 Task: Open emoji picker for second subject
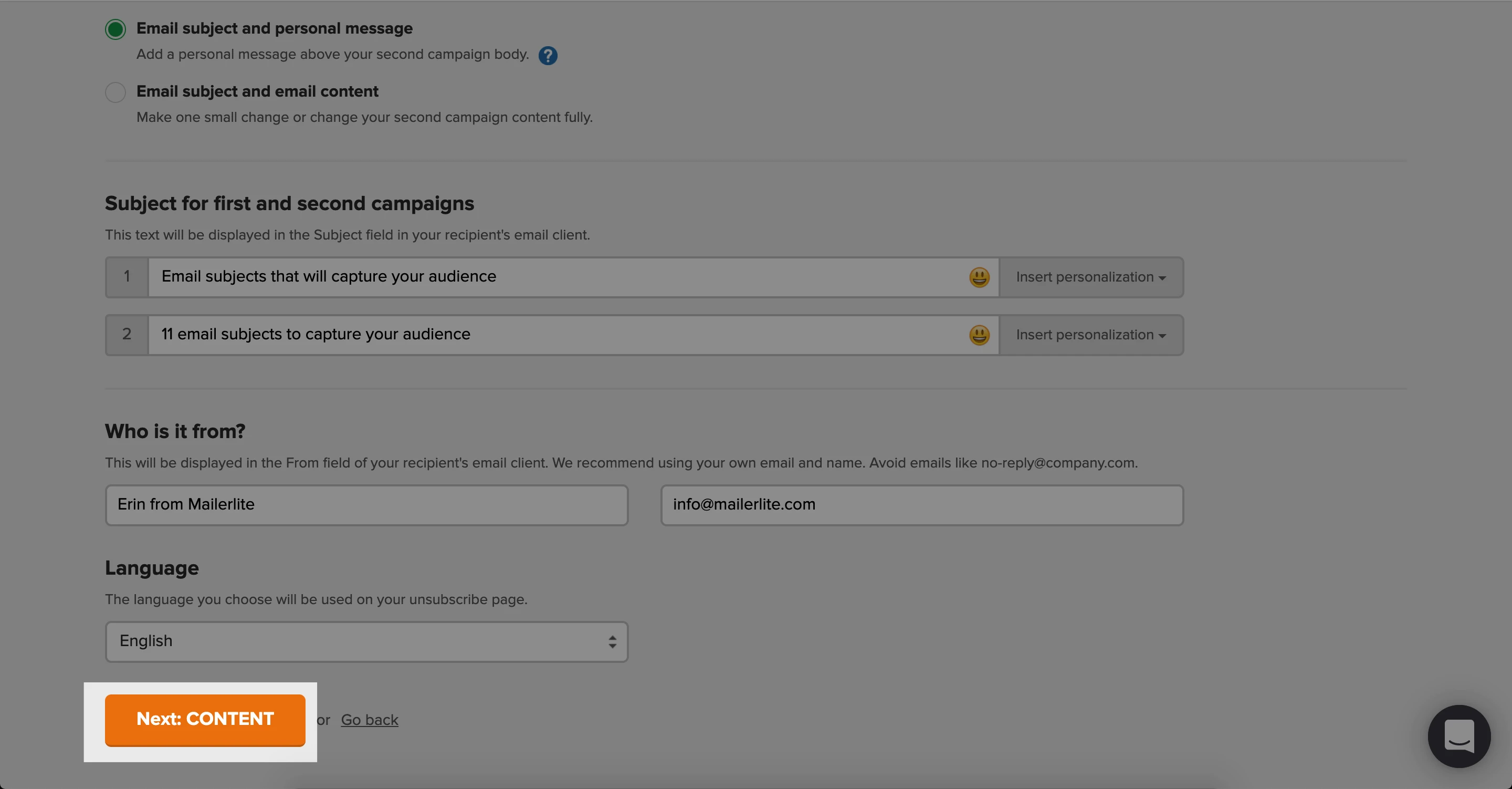tap(979, 335)
